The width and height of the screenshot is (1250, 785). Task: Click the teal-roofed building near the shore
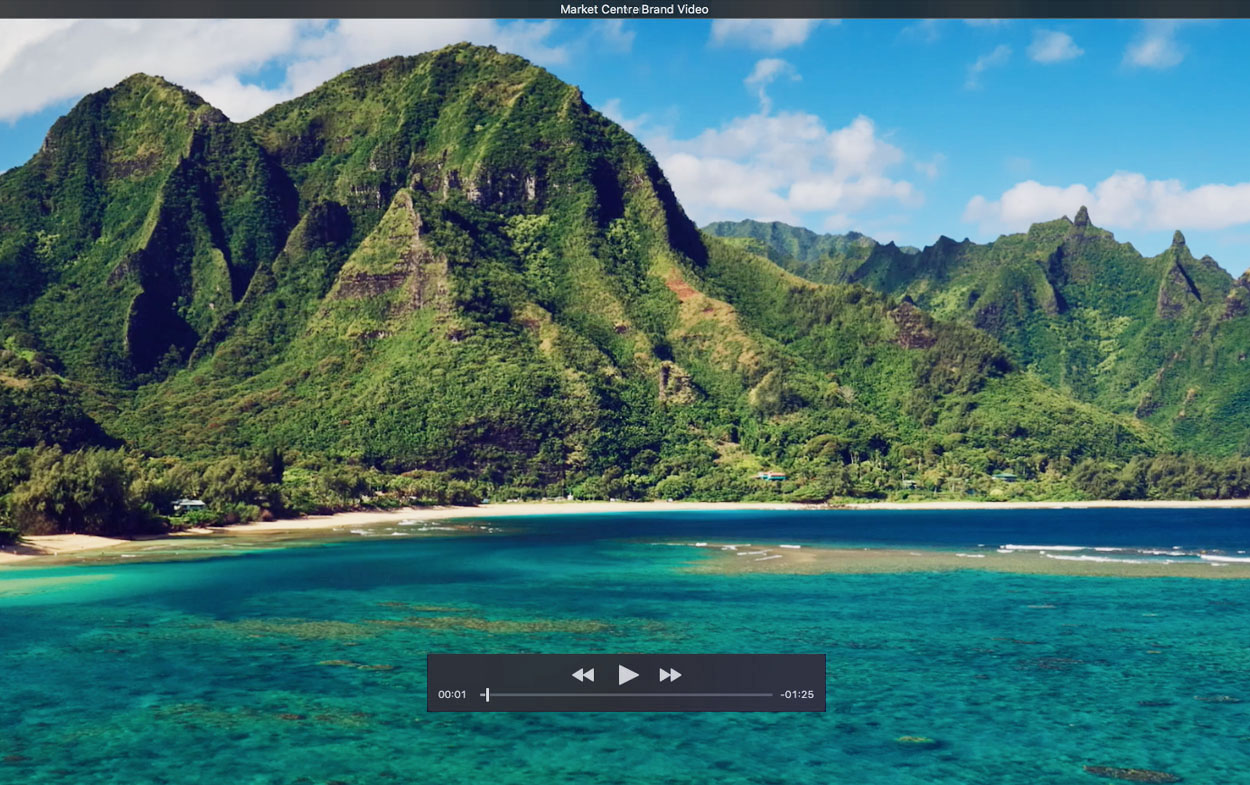[x=770, y=476]
